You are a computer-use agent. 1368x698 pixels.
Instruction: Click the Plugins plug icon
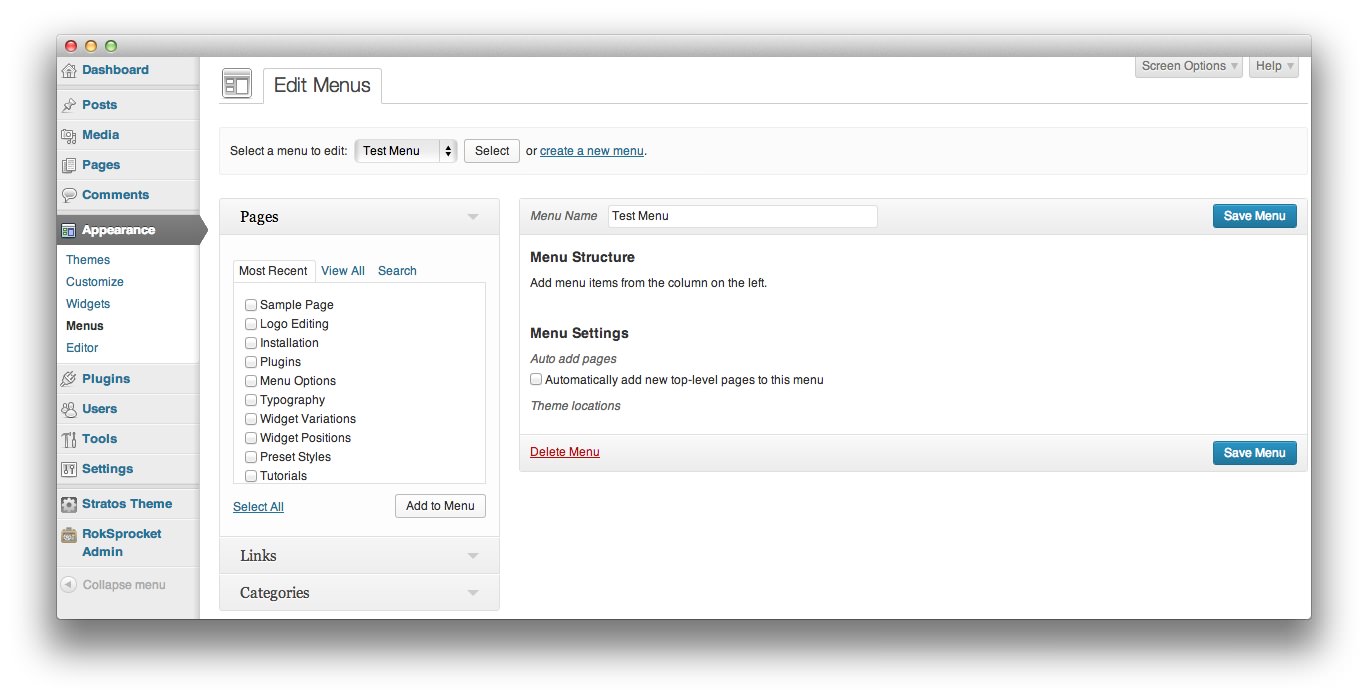pos(69,379)
